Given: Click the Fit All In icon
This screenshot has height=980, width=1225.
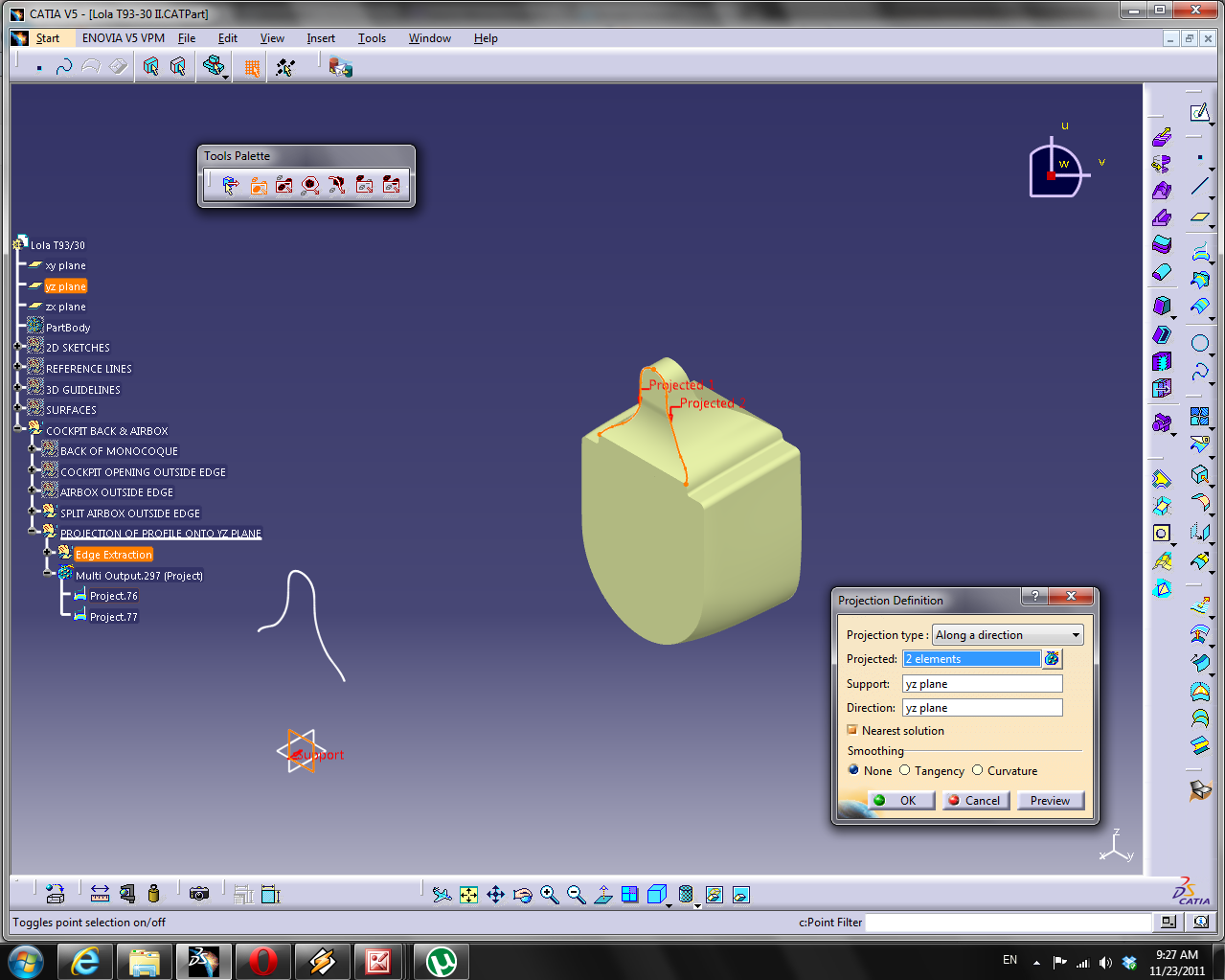Looking at the screenshot, I should tap(468, 895).
